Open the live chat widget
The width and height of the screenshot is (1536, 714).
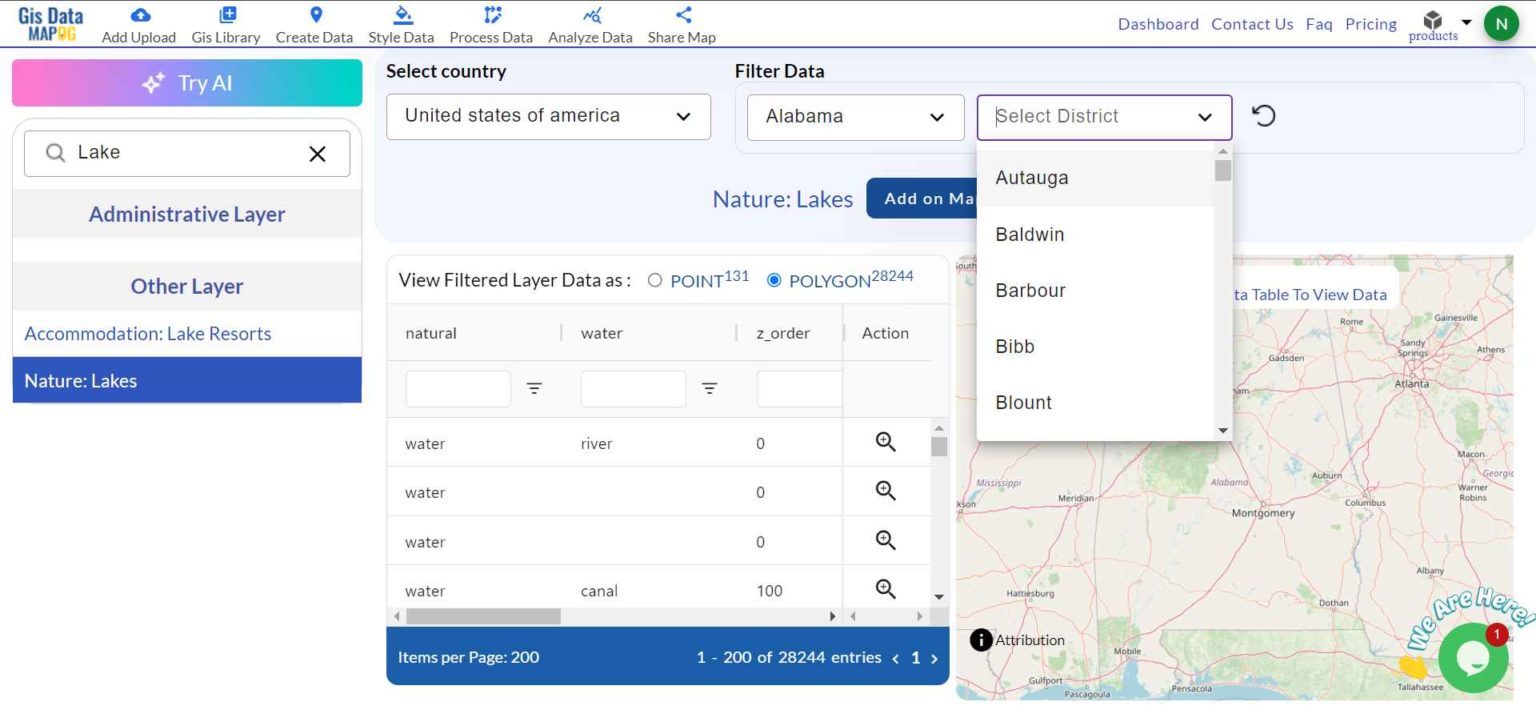click(x=1472, y=656)
